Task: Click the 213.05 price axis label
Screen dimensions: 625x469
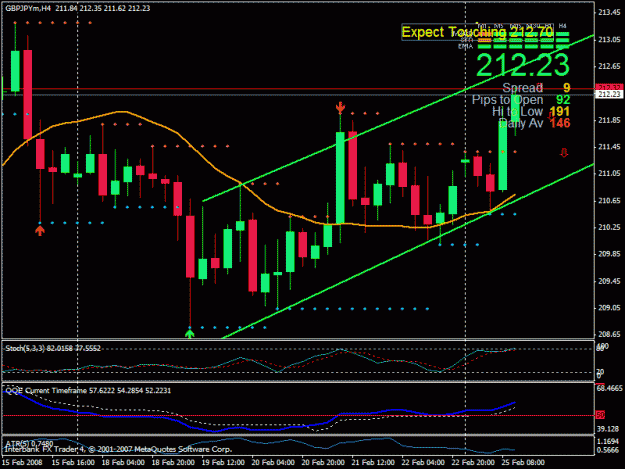Action: 609,39
